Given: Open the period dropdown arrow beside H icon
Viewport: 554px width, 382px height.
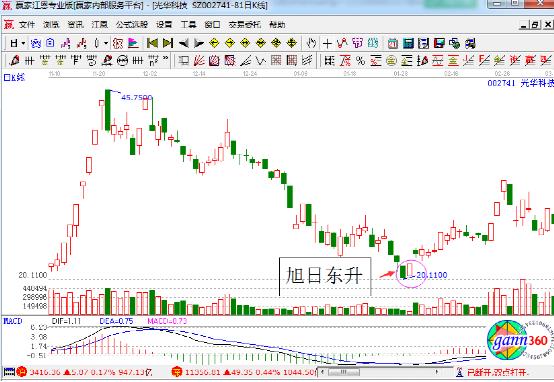Looking at the screenshot, I should coord(23,43).
